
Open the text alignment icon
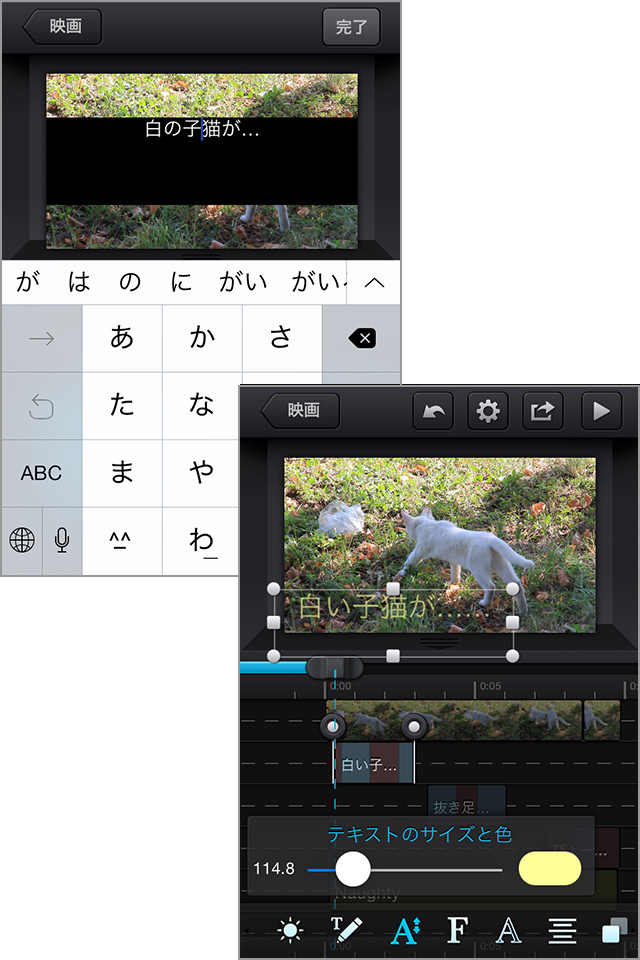point(563,931)
